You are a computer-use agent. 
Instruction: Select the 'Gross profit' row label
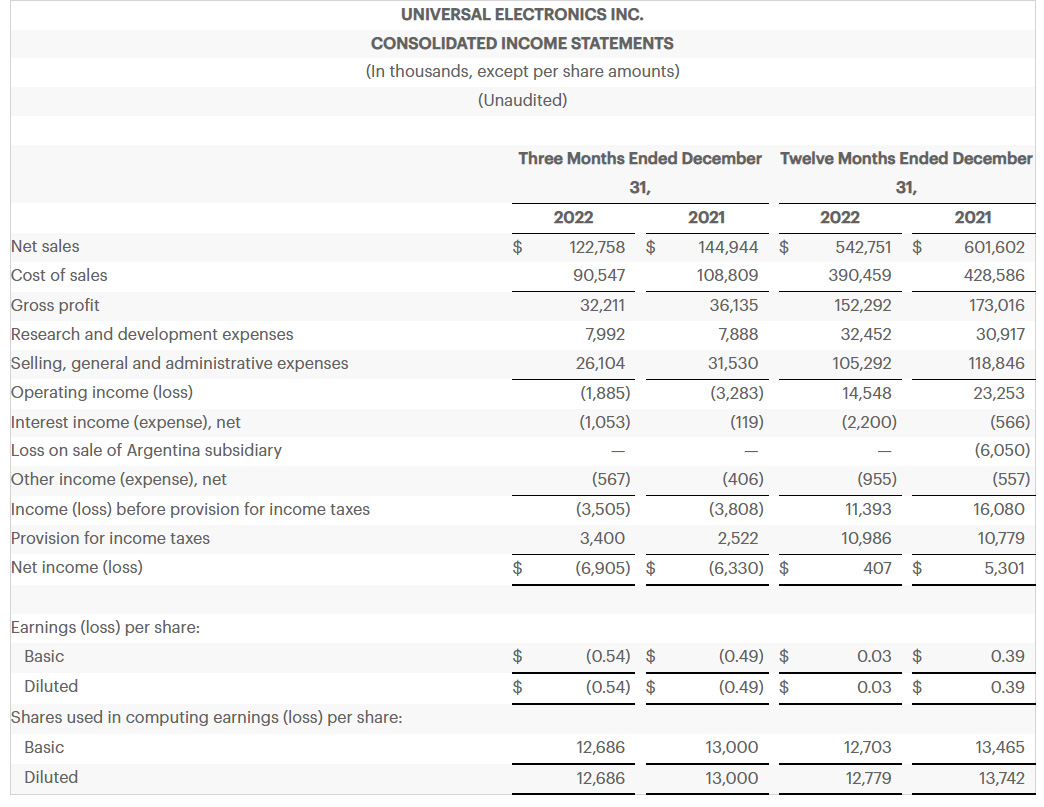point(55,305)
